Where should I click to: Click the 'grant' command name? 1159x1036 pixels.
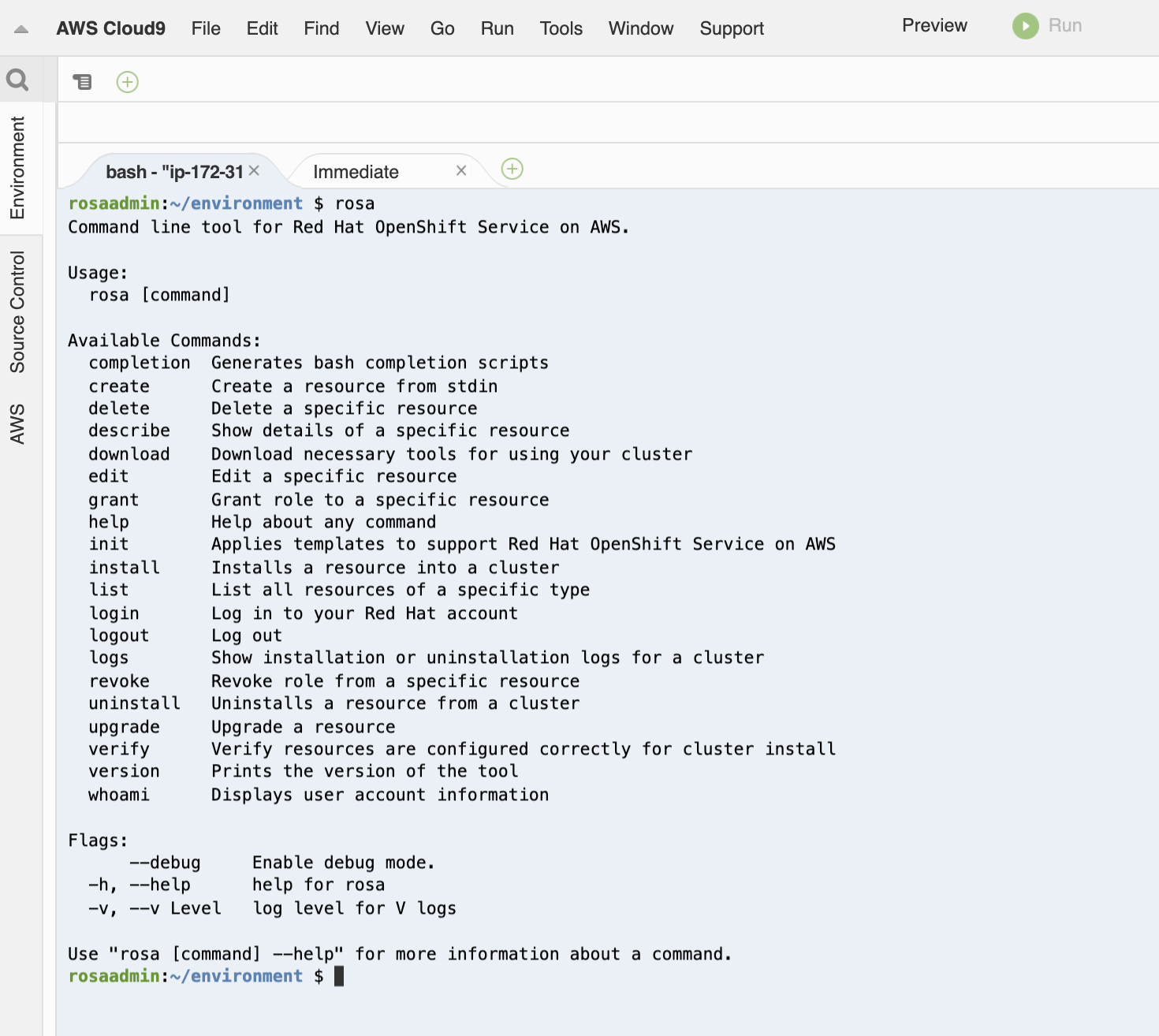click(114, 500)
